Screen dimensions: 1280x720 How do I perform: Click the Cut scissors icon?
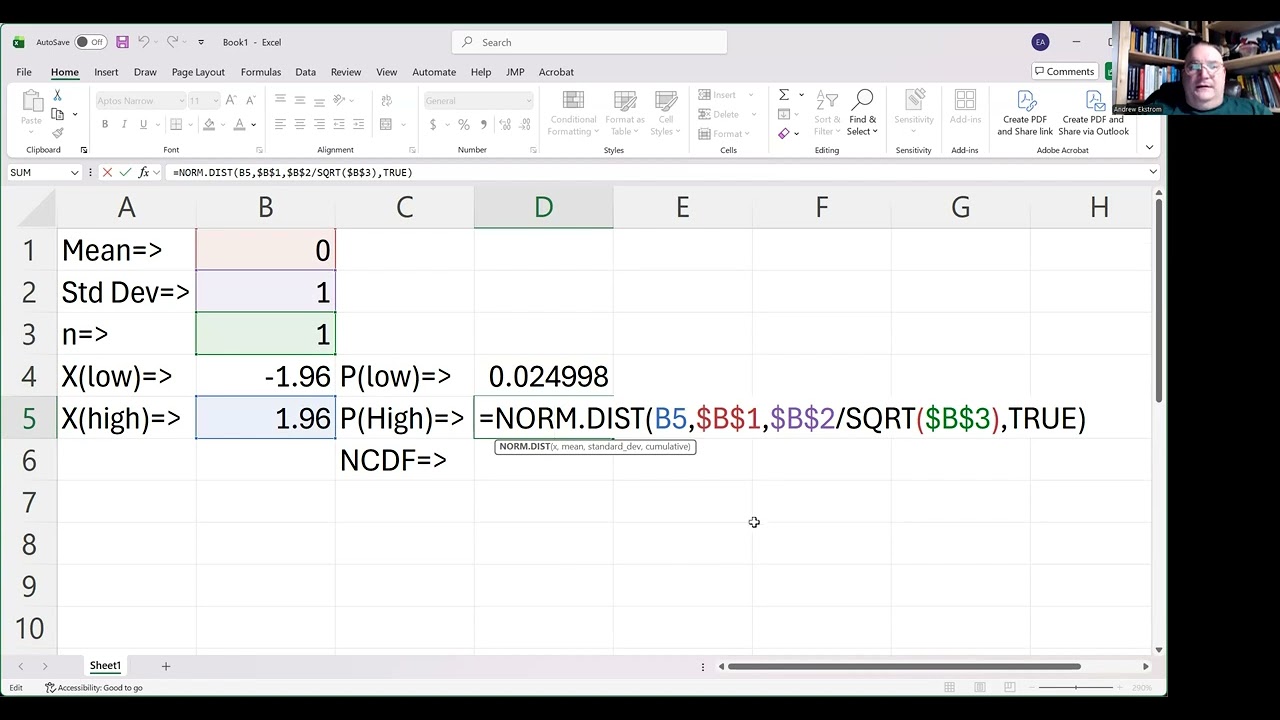[x=57, y=95]
